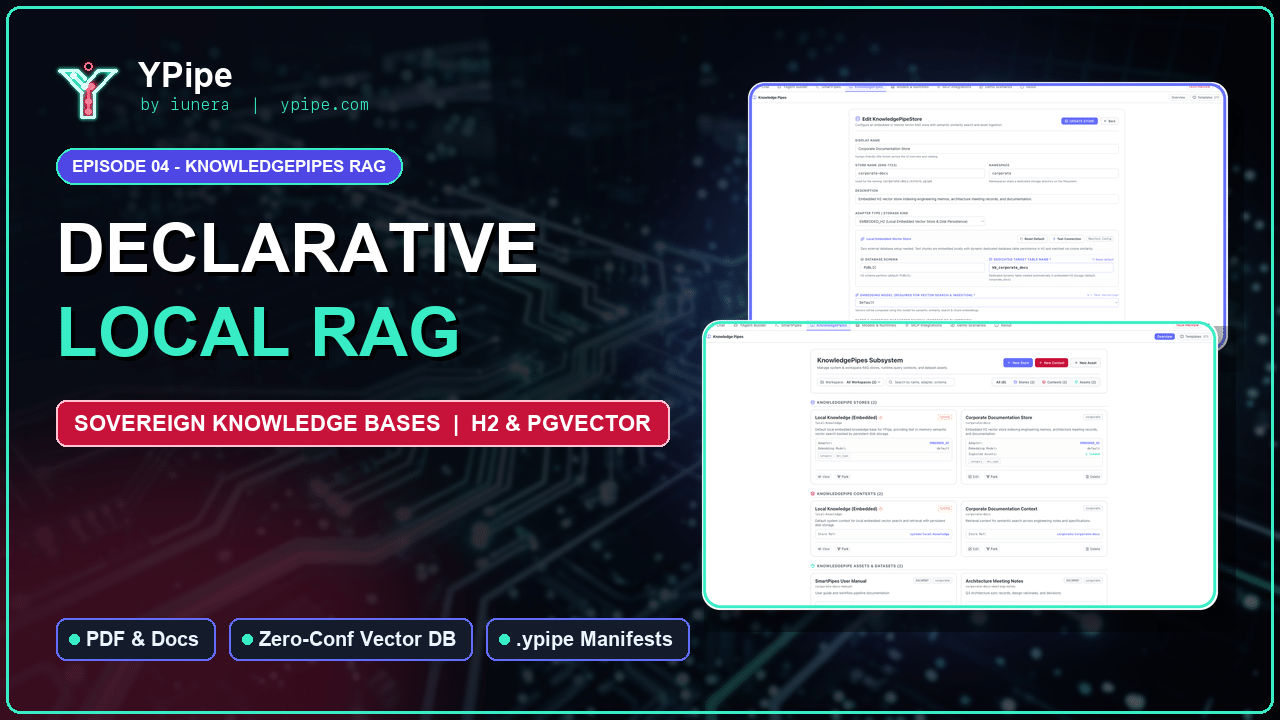Fork the Local Knowledge (Embedded) store card
This screenshot has height=720, width=1280.
842,476
